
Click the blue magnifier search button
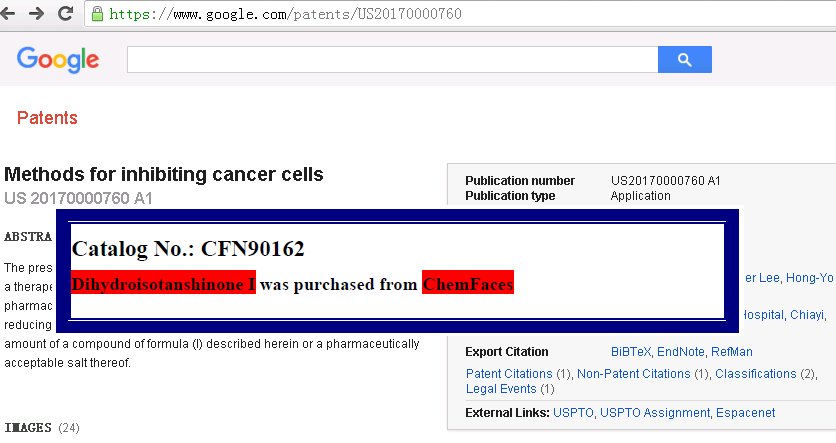click(x=685, y=59)
